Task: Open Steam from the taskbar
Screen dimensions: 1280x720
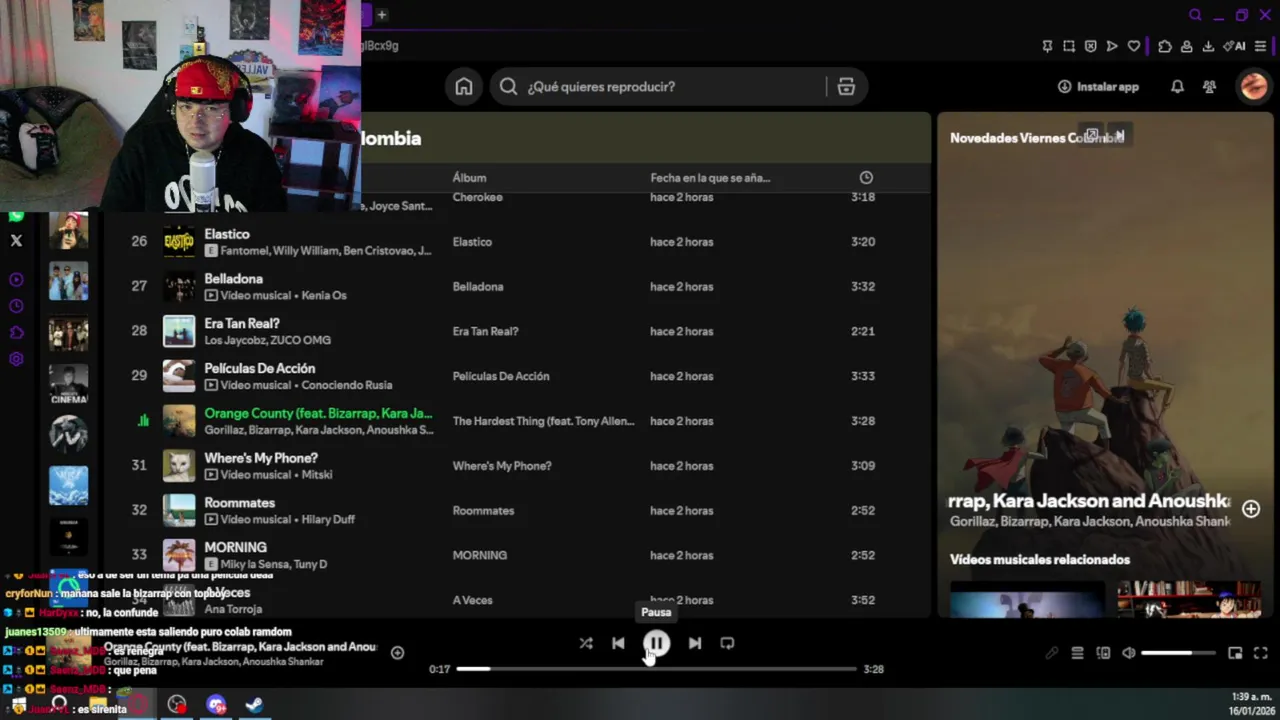Action: (x=254, y=705)
